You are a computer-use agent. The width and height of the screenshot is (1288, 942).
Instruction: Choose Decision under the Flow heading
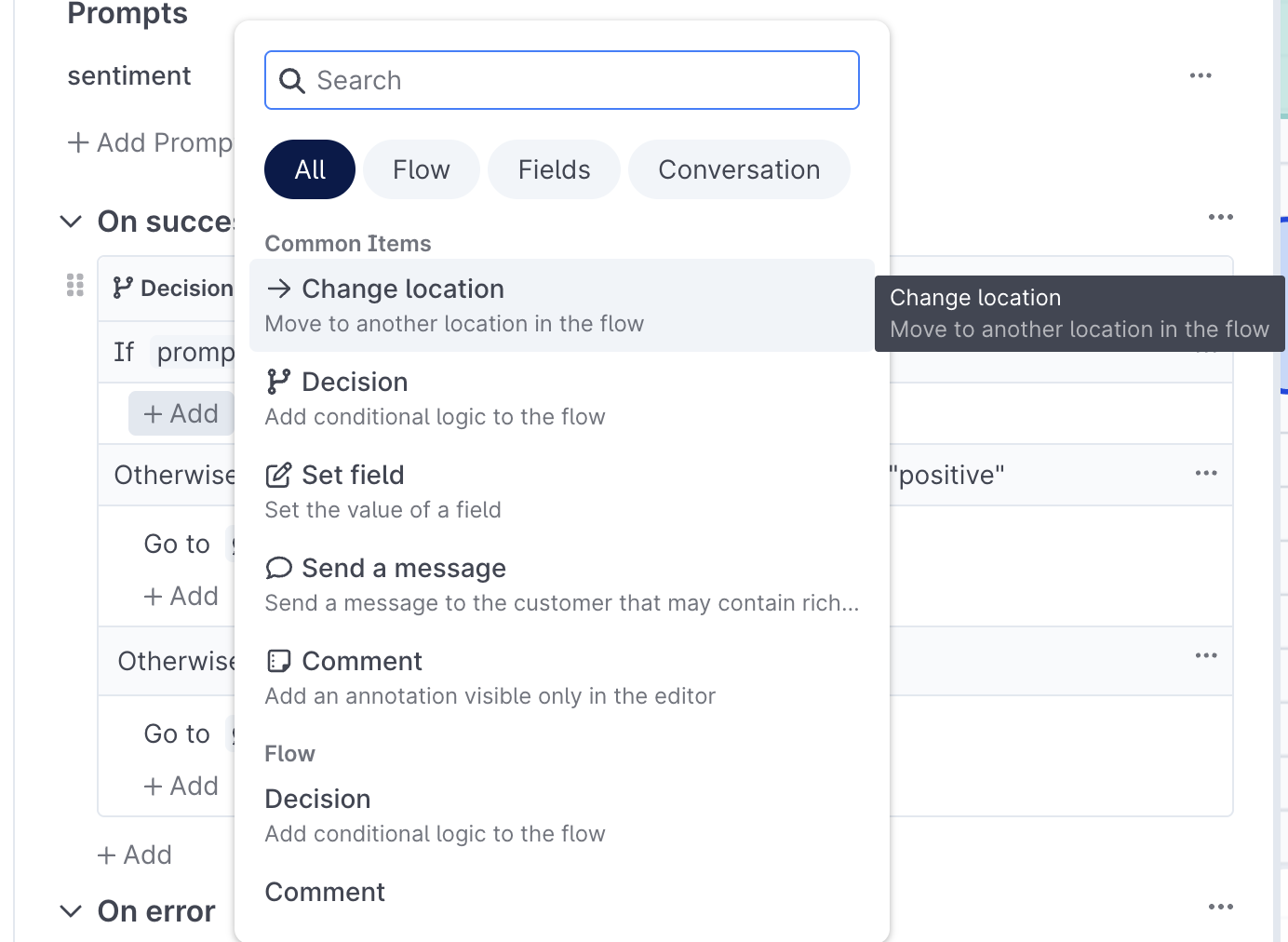pos(562,815)
